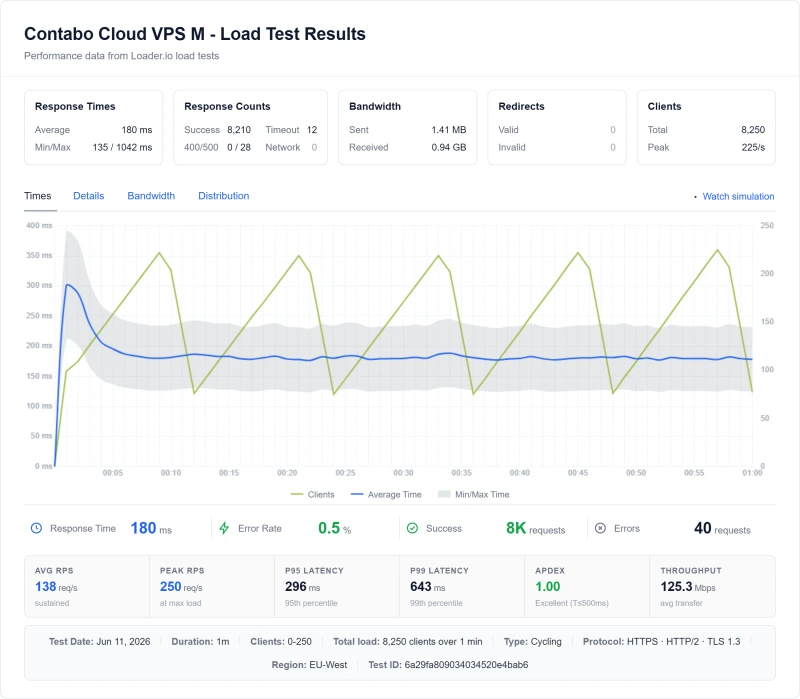Click the Received value '0.94 GB'
The image size is (800, 699).
click(x=448, y=147)
